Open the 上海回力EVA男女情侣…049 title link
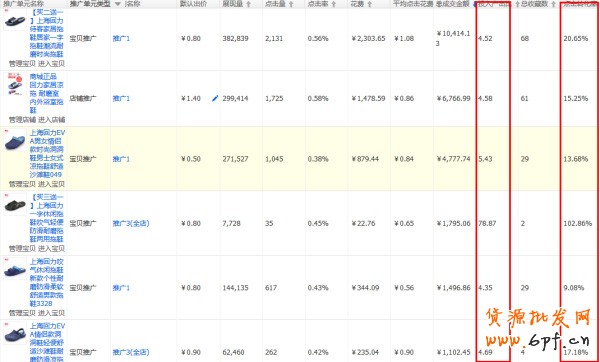 (x=47, y=154)
